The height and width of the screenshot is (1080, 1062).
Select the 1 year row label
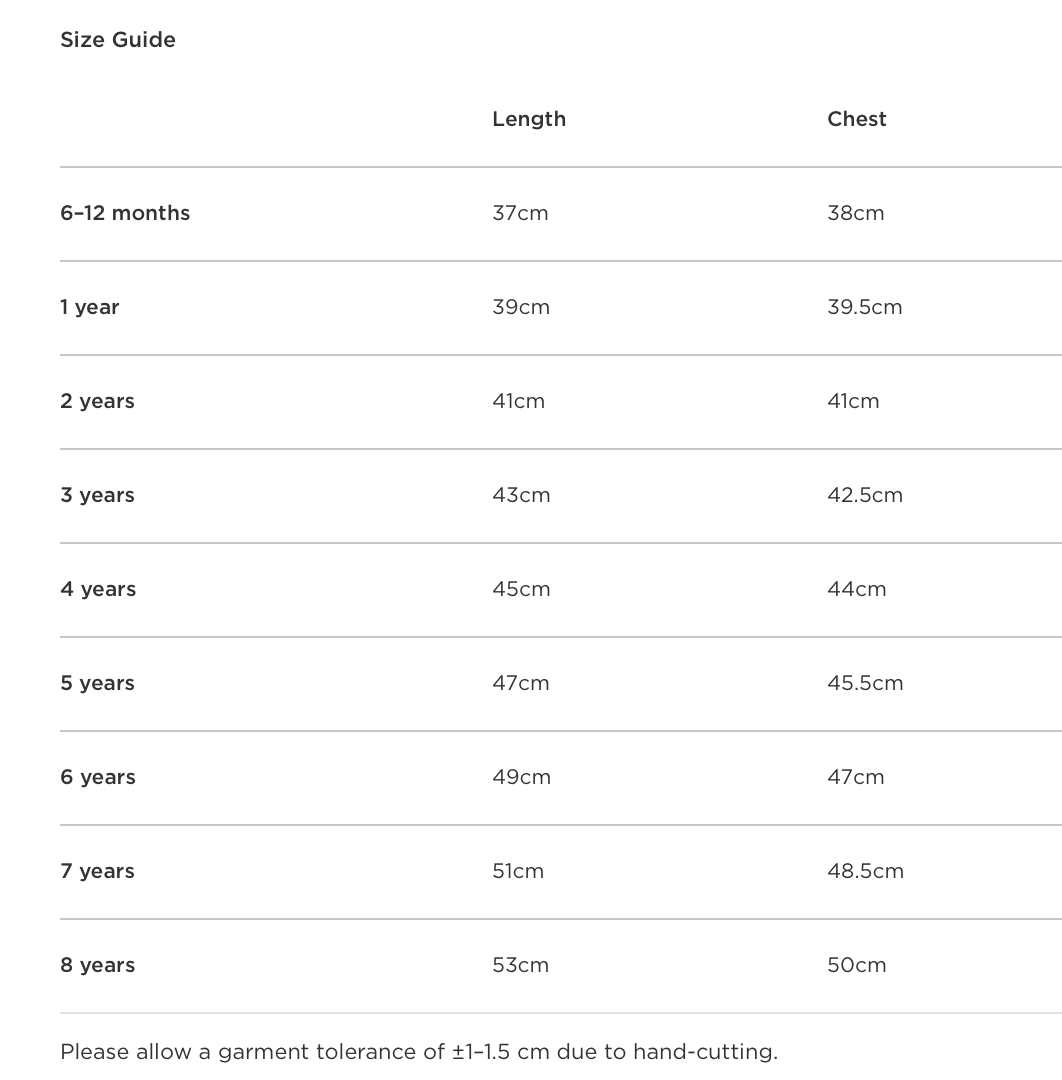(x=90, y=307)
